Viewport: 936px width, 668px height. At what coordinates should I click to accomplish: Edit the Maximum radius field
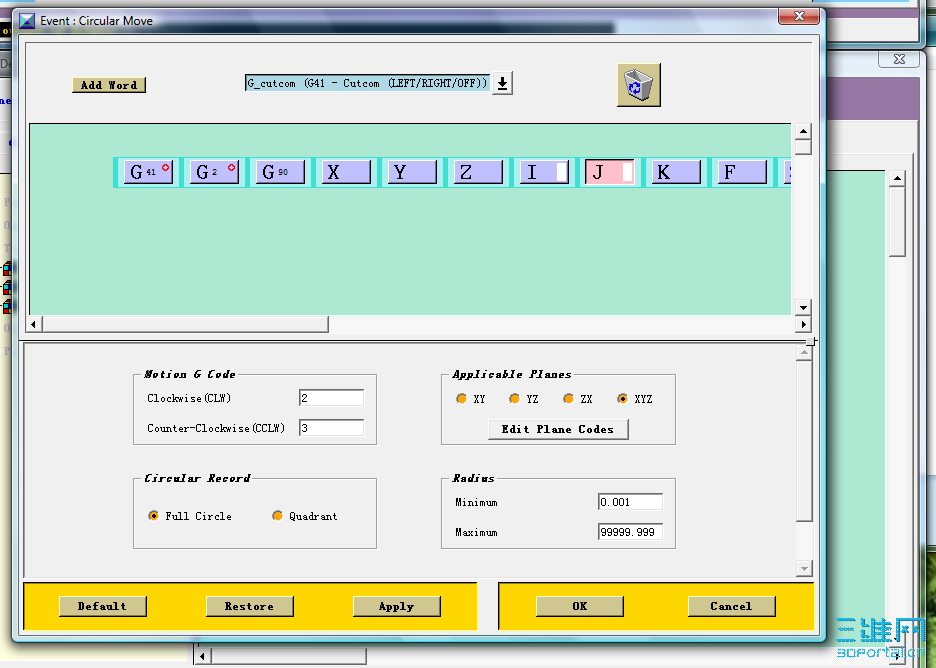[x=630, y=532]
